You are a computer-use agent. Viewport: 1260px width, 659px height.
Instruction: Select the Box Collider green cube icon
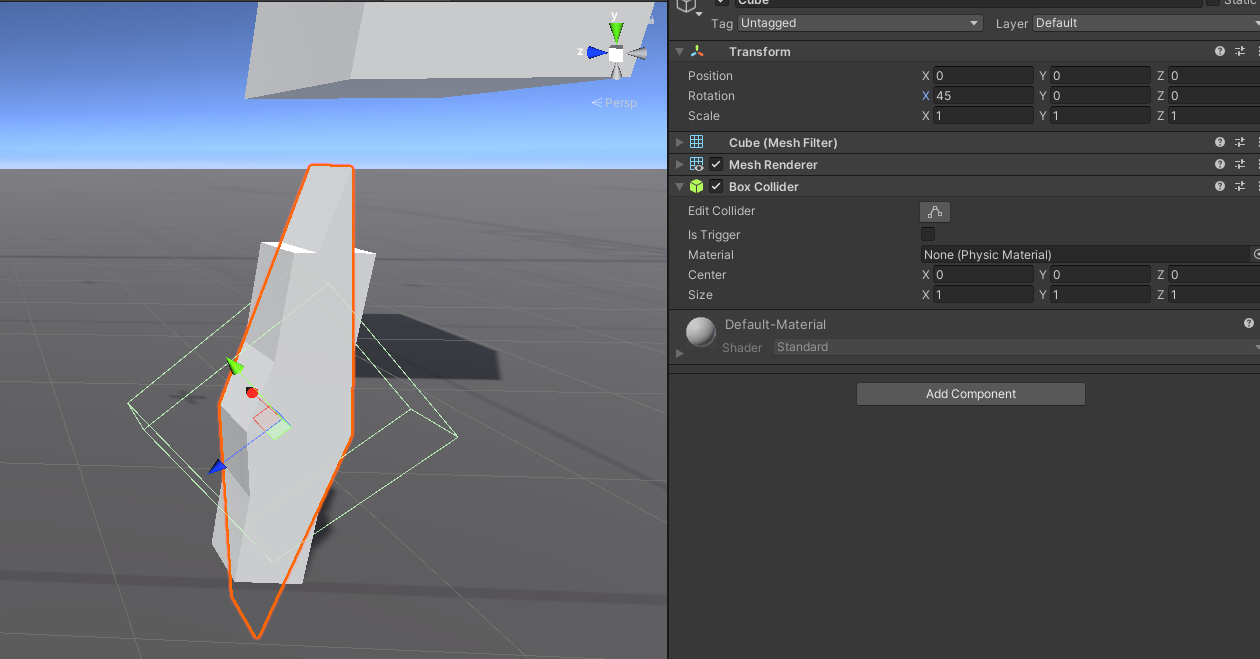point(696,186)
